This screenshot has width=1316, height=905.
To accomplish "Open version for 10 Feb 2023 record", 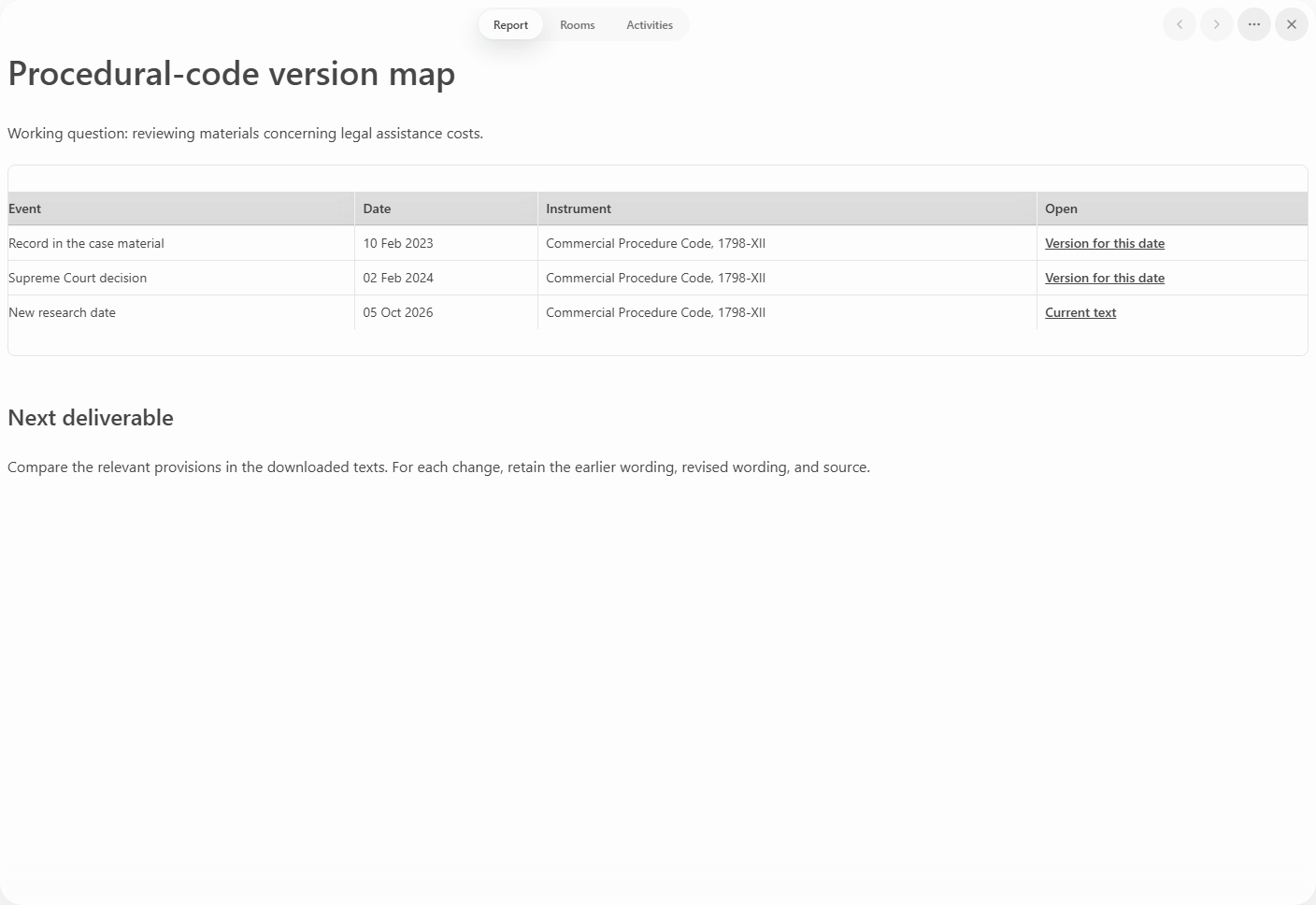I will click(1105, 243).
